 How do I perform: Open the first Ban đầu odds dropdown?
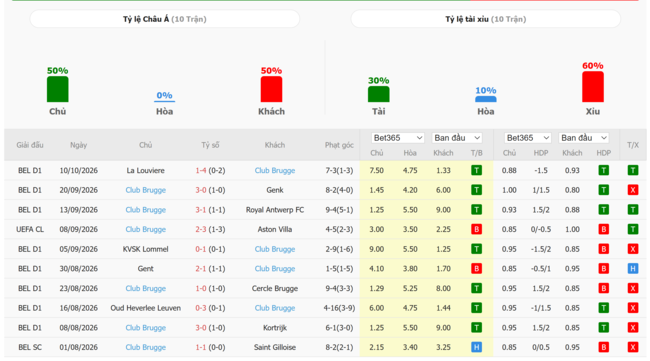pyautogui.click(x=457, y=138)
